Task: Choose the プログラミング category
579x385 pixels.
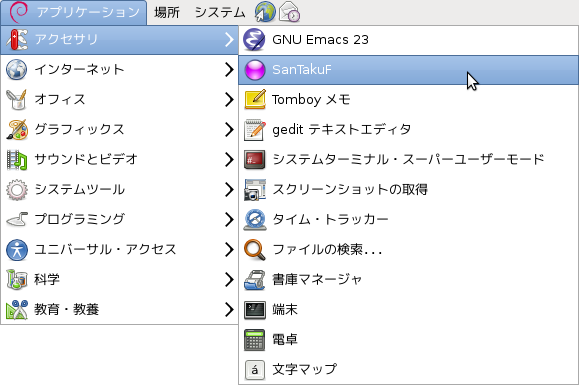Action: [x=119, y=220]
